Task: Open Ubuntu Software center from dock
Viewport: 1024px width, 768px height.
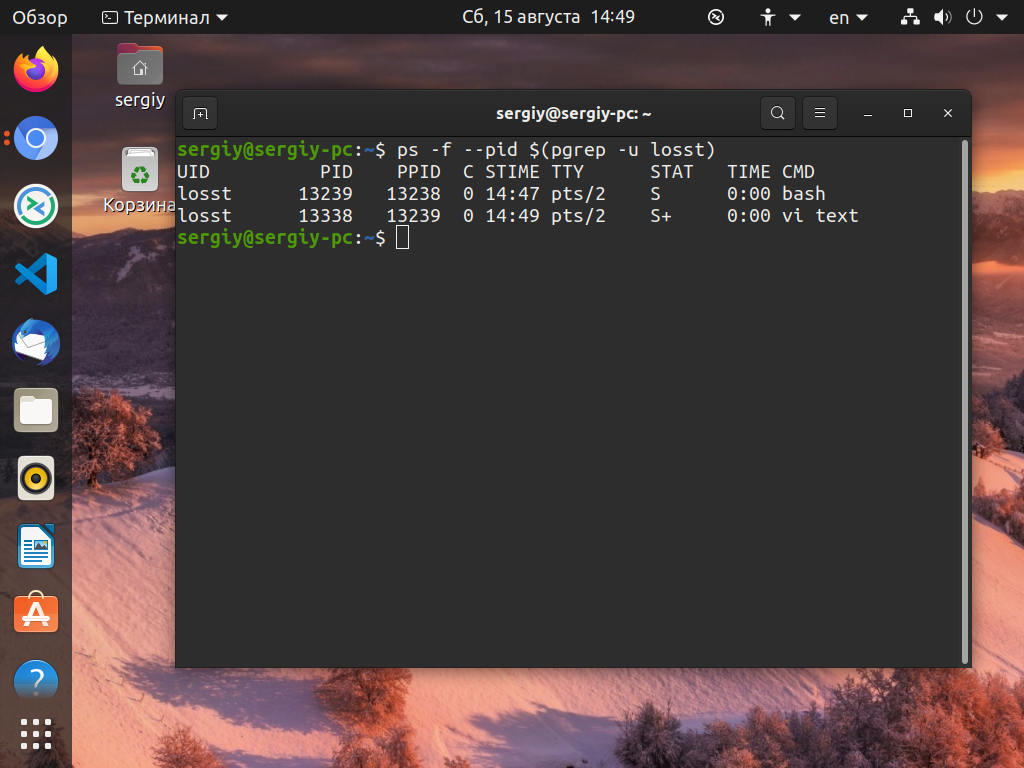Action: point(36,613)
